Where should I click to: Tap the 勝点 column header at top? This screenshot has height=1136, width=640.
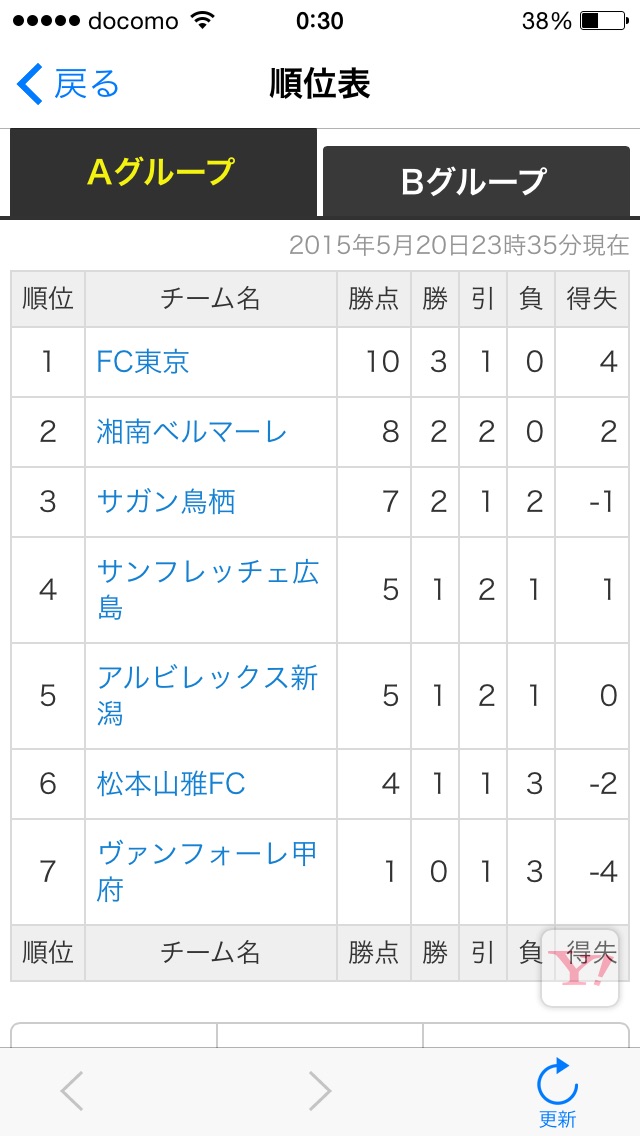(x=374, y=299)
